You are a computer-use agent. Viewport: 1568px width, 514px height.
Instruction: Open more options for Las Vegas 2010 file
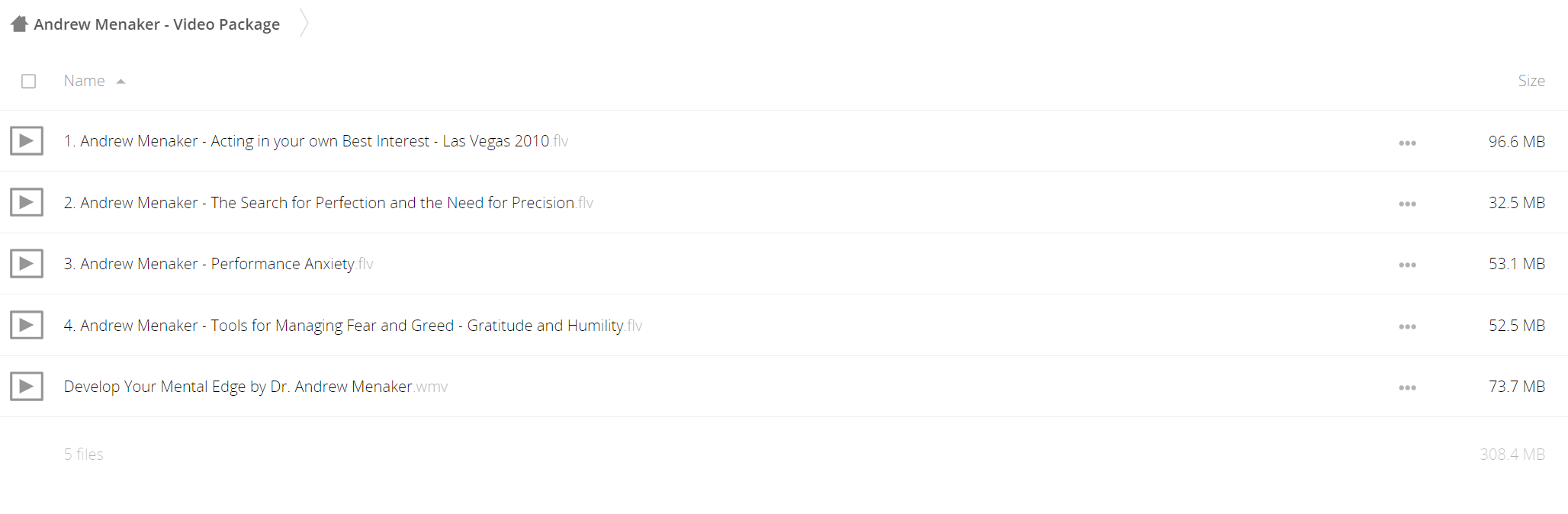[1407, 143]
